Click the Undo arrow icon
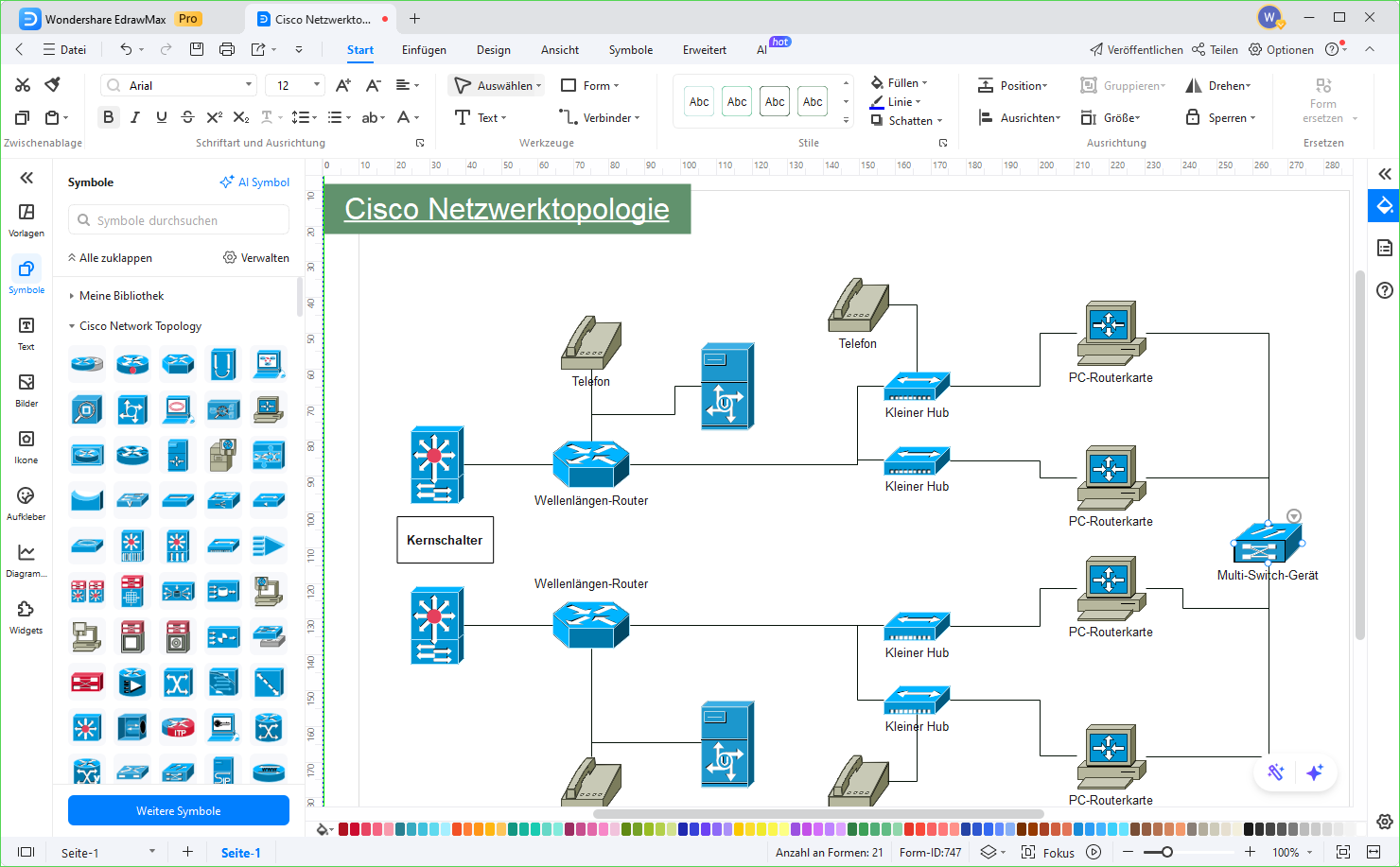The width and height of the screenshot is (1400, 867). tap(126, 49)
